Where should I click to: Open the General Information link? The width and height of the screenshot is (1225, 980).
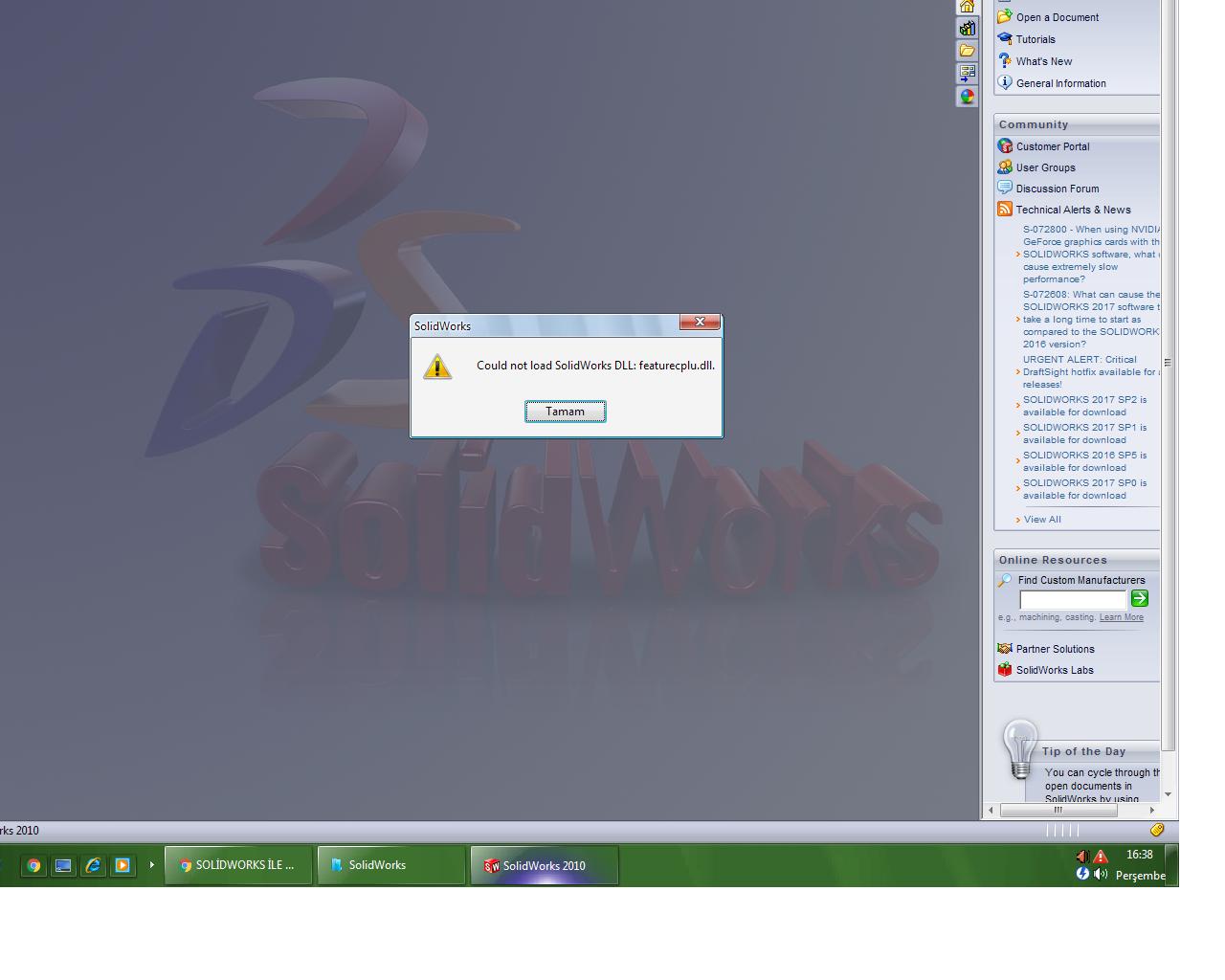[1061, 83]
